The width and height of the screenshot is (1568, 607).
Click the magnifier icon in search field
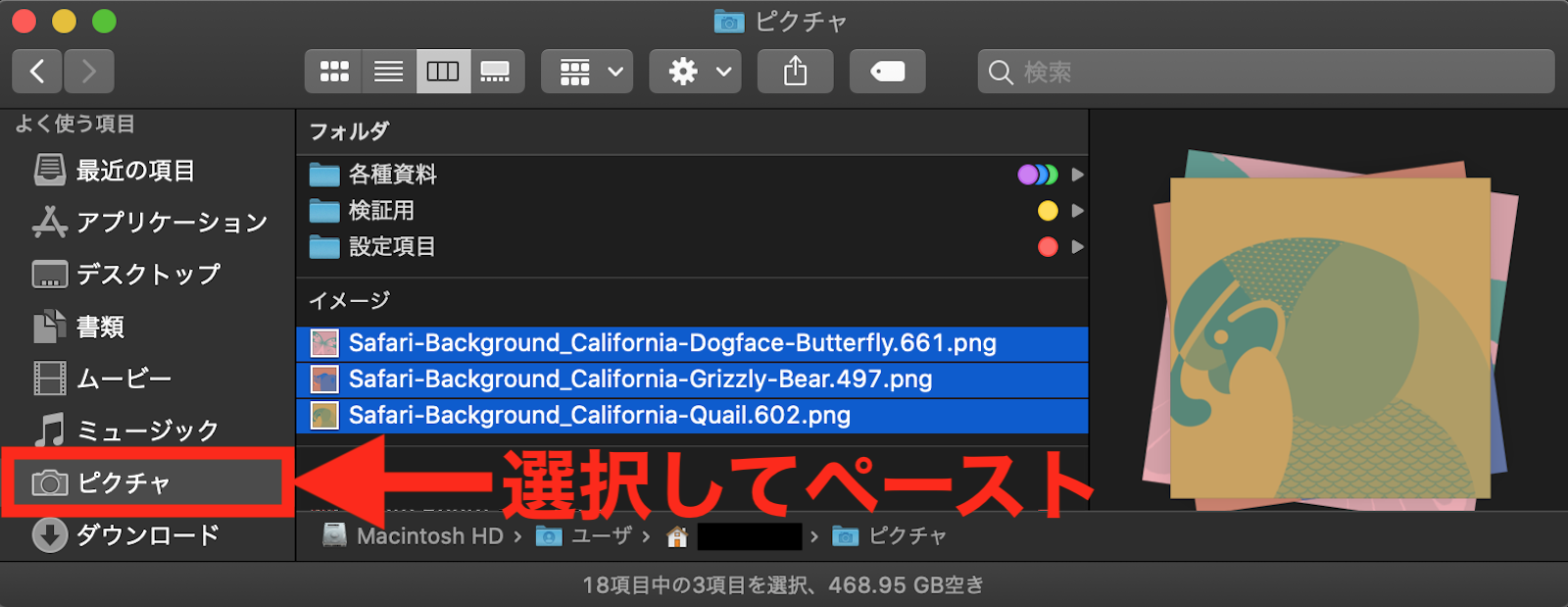(x=1001, y=73)
